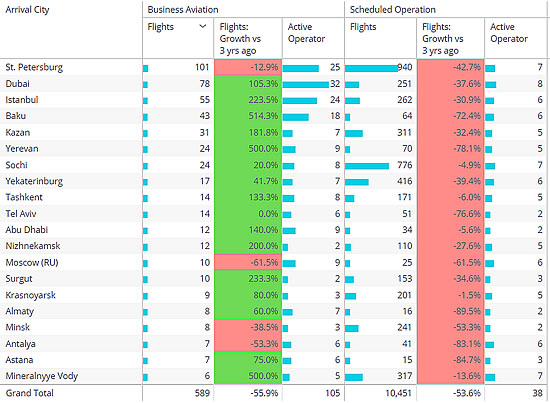
Task: Click the Scheduled Operation group header
Action: point(393,9)
